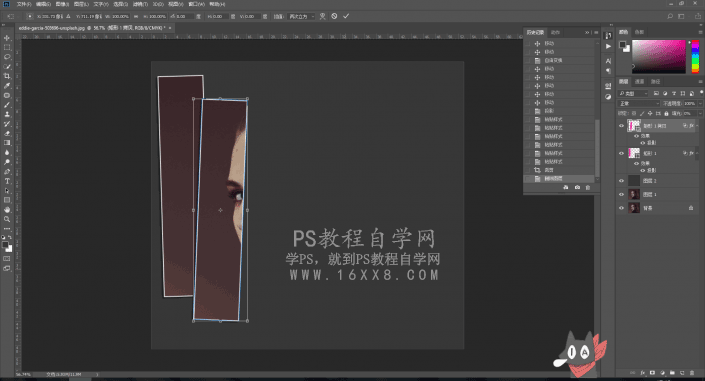Hide the 矩形 1 拷贝 layer

tap(622, 126)
